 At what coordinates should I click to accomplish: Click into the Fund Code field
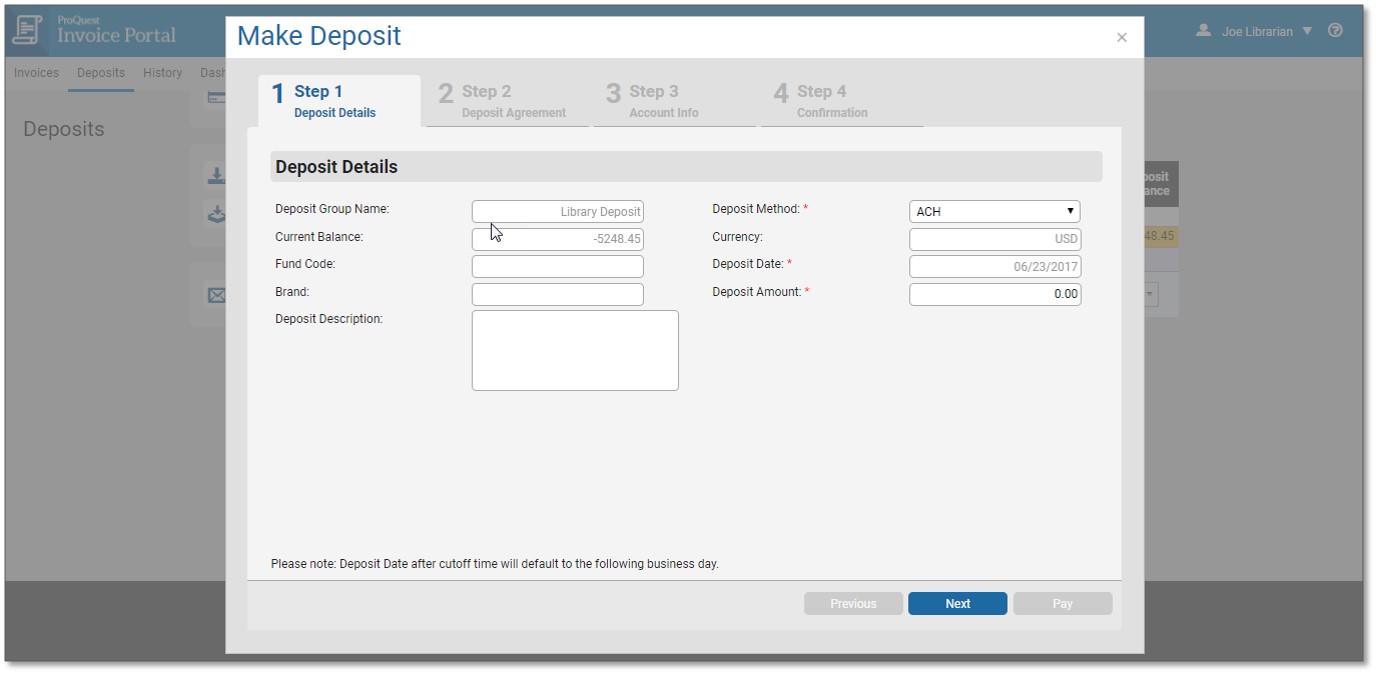558,266
